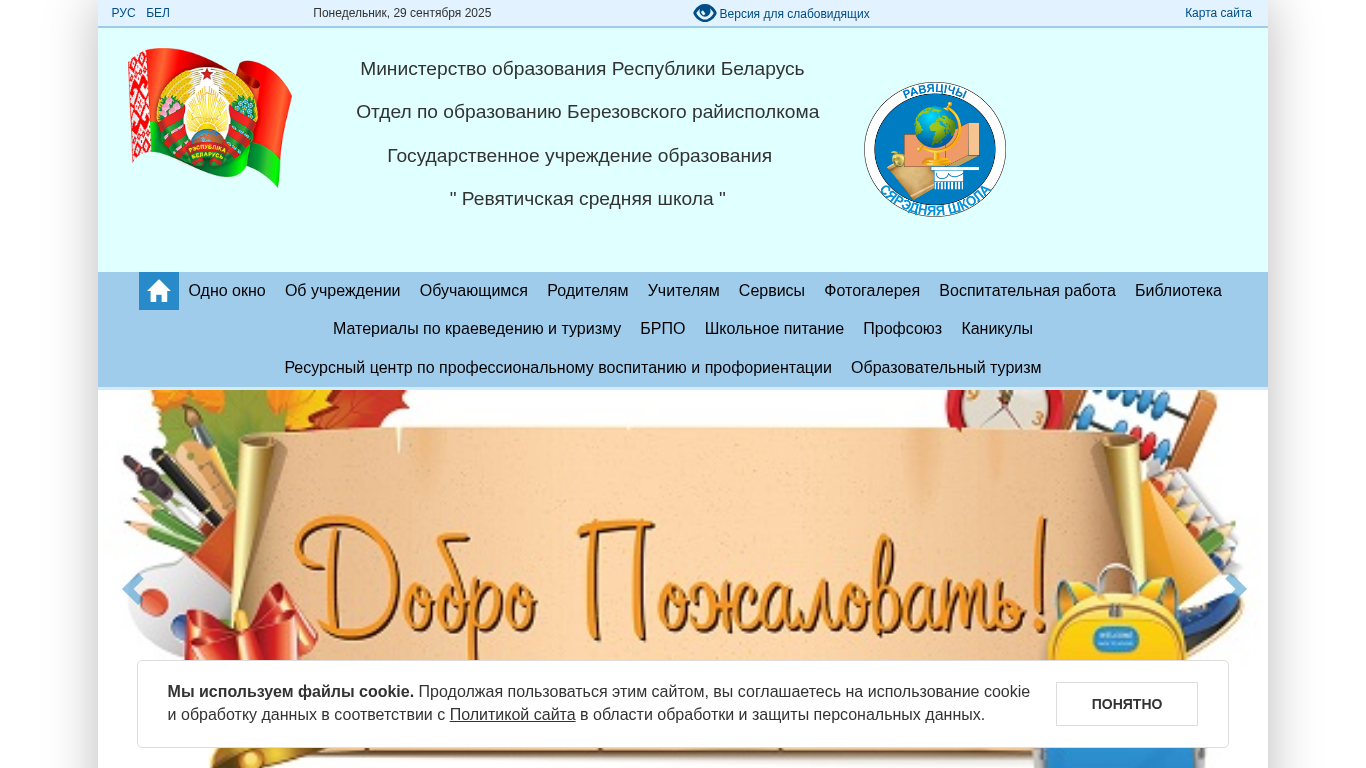Click the round school logo with globe
This screenshot has width=1366, height=768.
(x=935, y=150)
